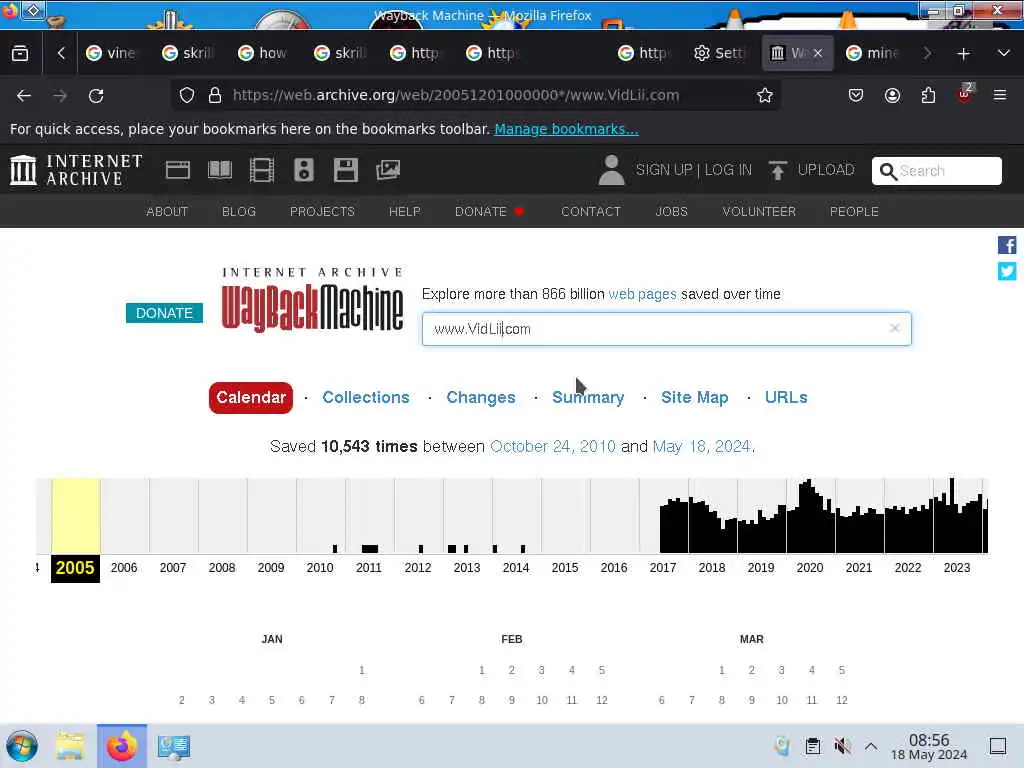Open October 24, 2010 capture link
The height and width of the screenshot is (768, 1024).
(552, 446)
